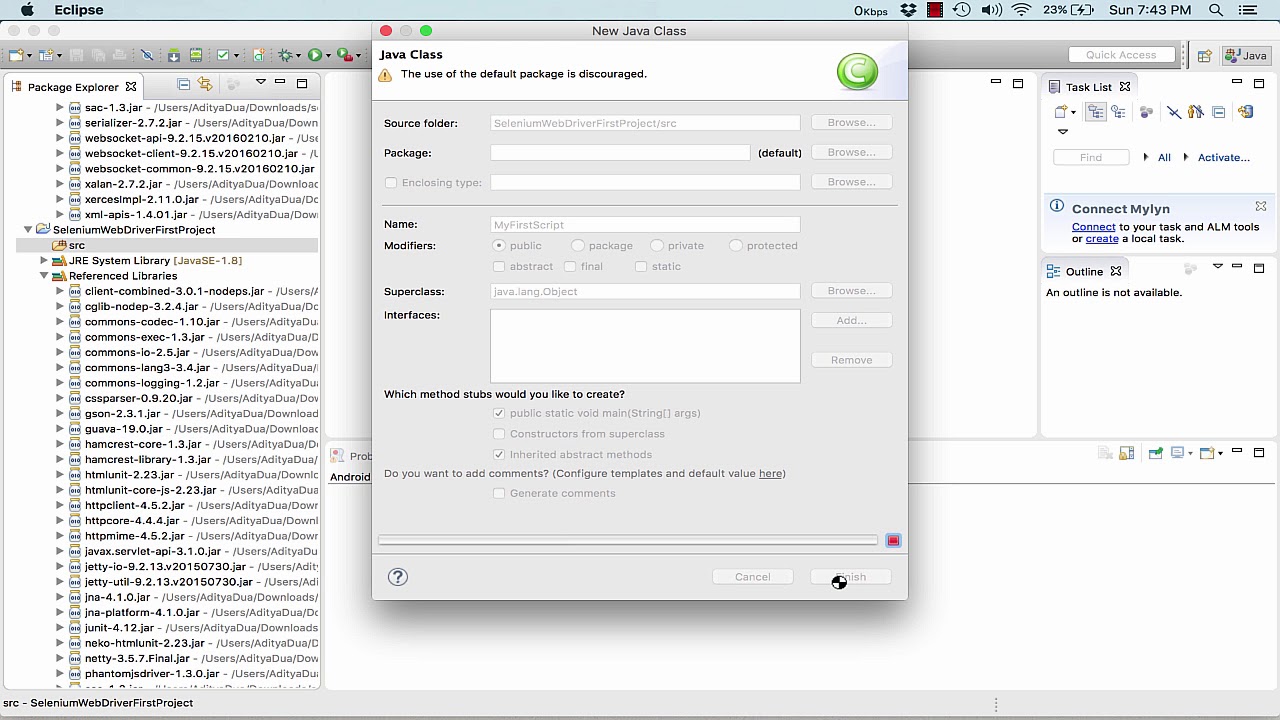Viewport: 1280px width, 720px height.
Task: Open Spotlight search in menu bar
Action: (x=1216, y=10)
